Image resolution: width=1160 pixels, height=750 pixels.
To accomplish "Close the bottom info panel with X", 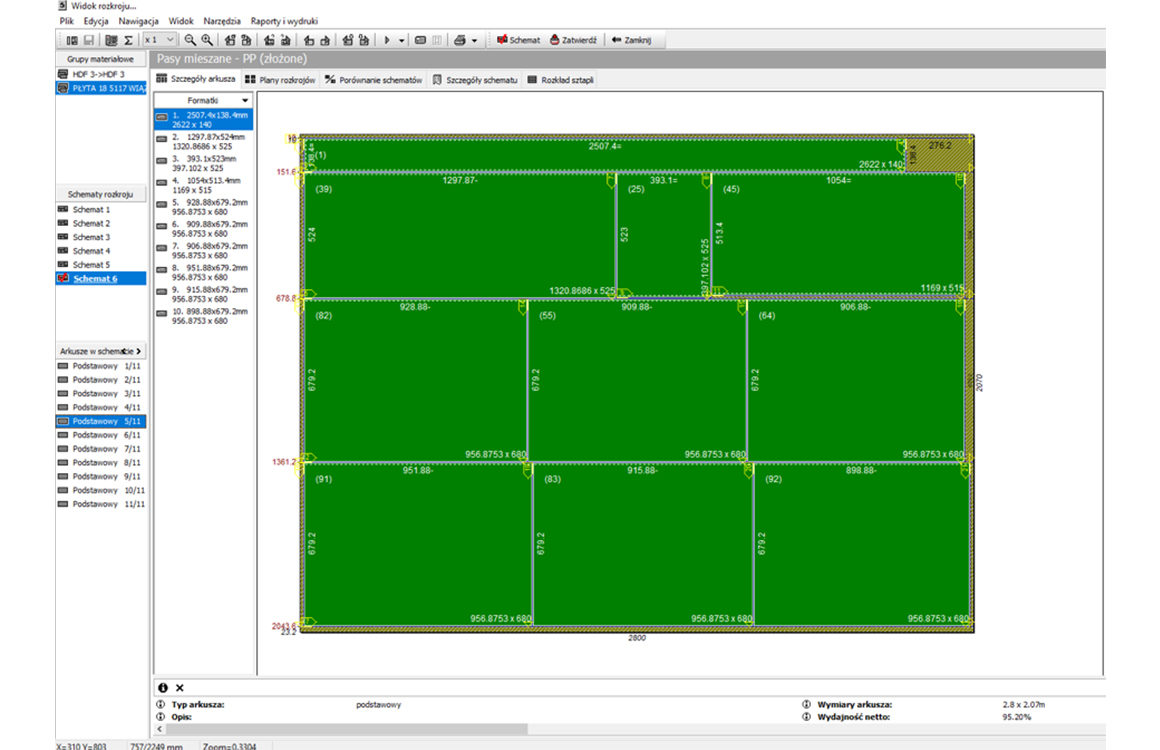I will (180, 688).
